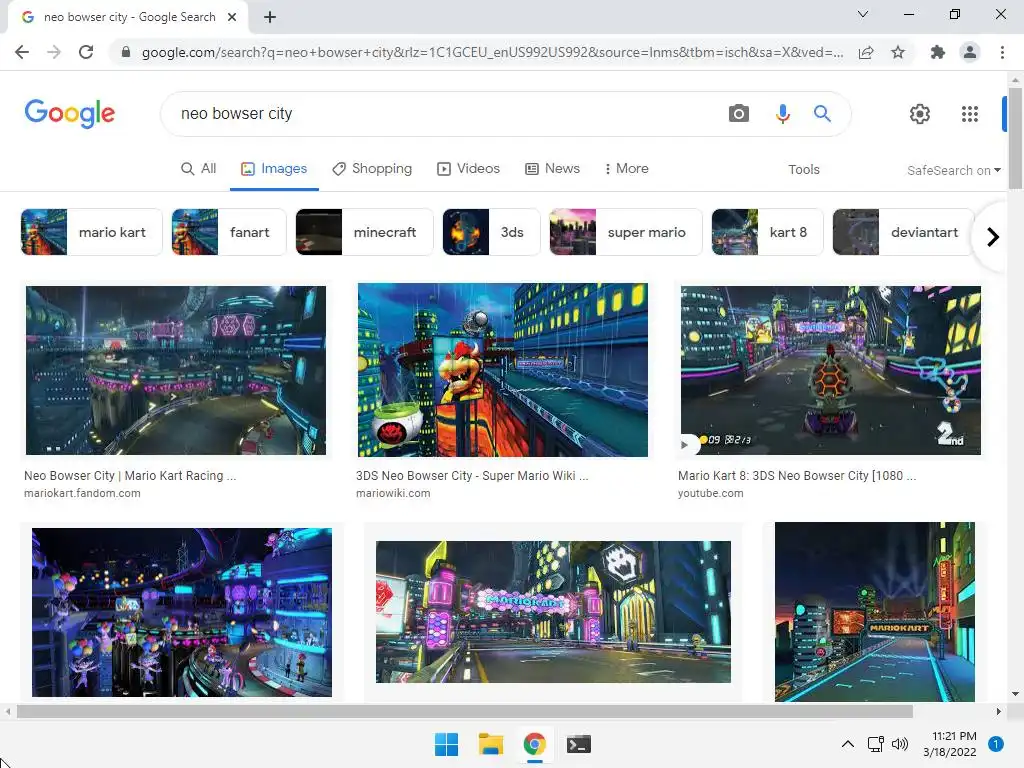Bookmark this page with the star

click(898, 52)
